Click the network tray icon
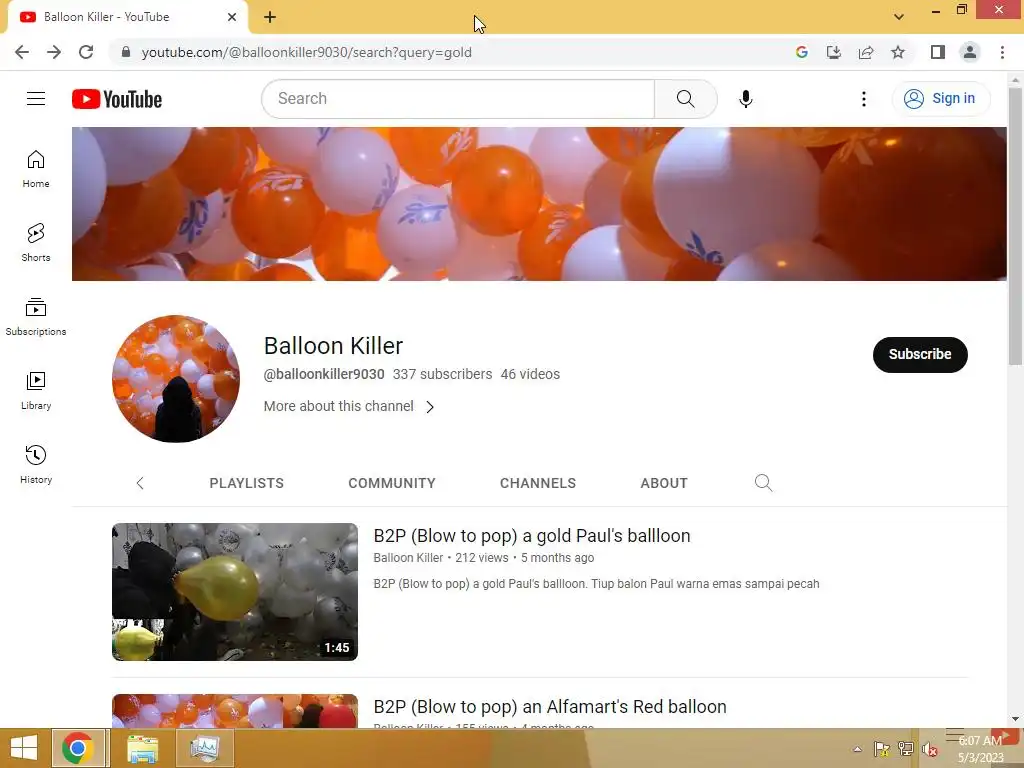The height and width of the screenshot is (768, 1024). coord(906,749)
